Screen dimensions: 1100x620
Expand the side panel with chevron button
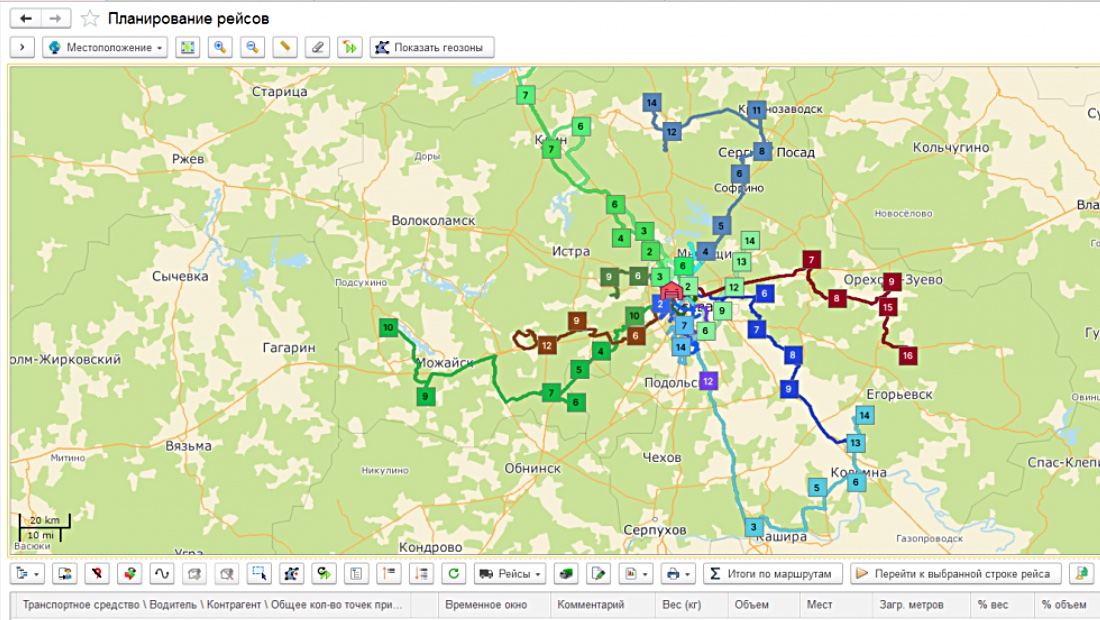22,47
